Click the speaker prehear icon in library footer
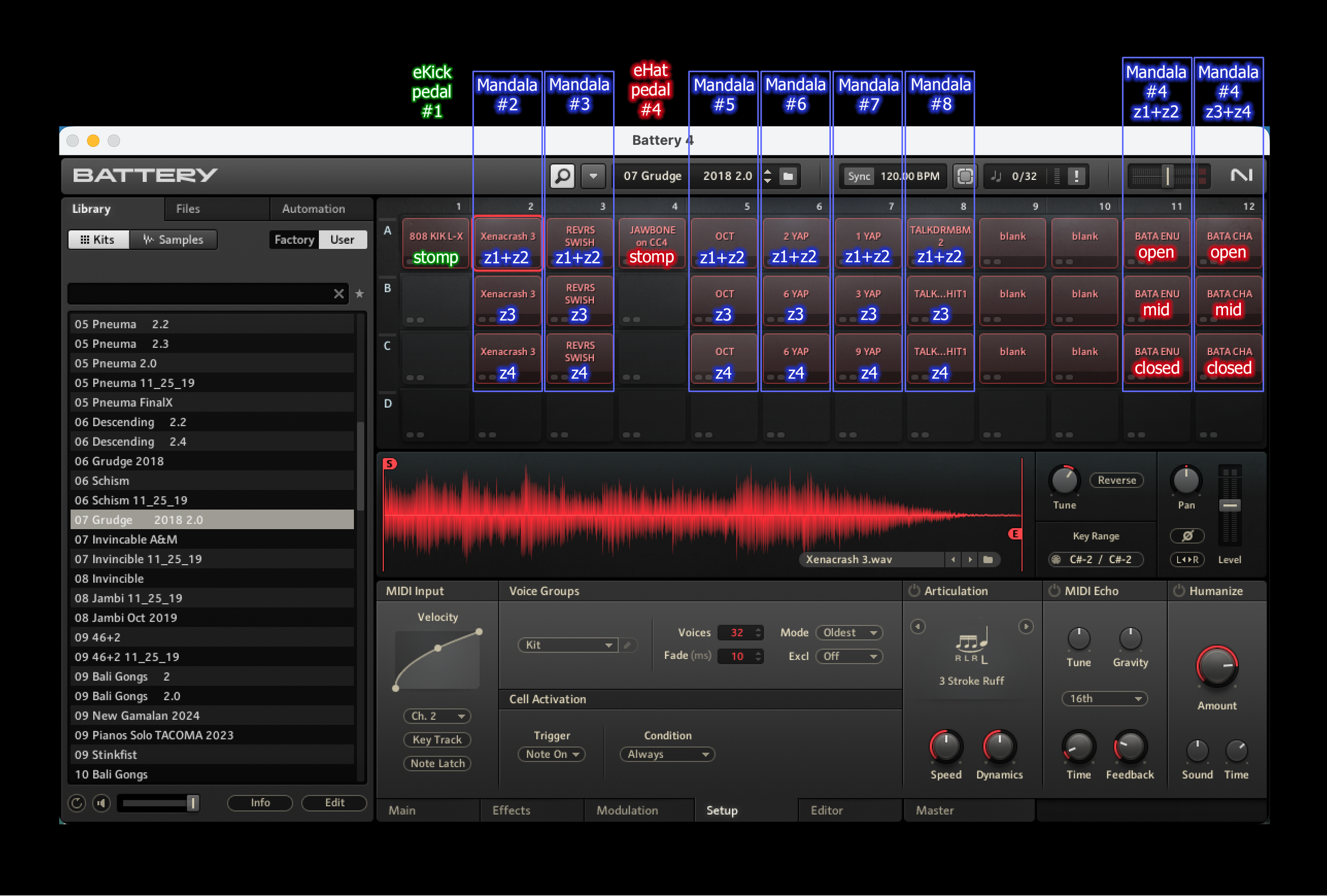Viewport: 1327px width, 896px height. coord(101,803)
